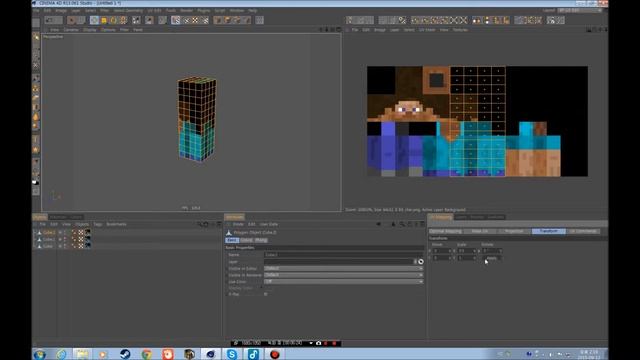Click the Move X value field

pyautogui.click(x=441, y=251)
